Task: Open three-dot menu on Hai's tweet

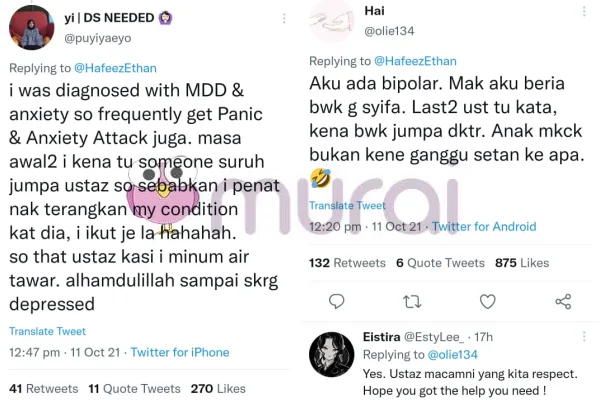Action: (x=584, y=11)
